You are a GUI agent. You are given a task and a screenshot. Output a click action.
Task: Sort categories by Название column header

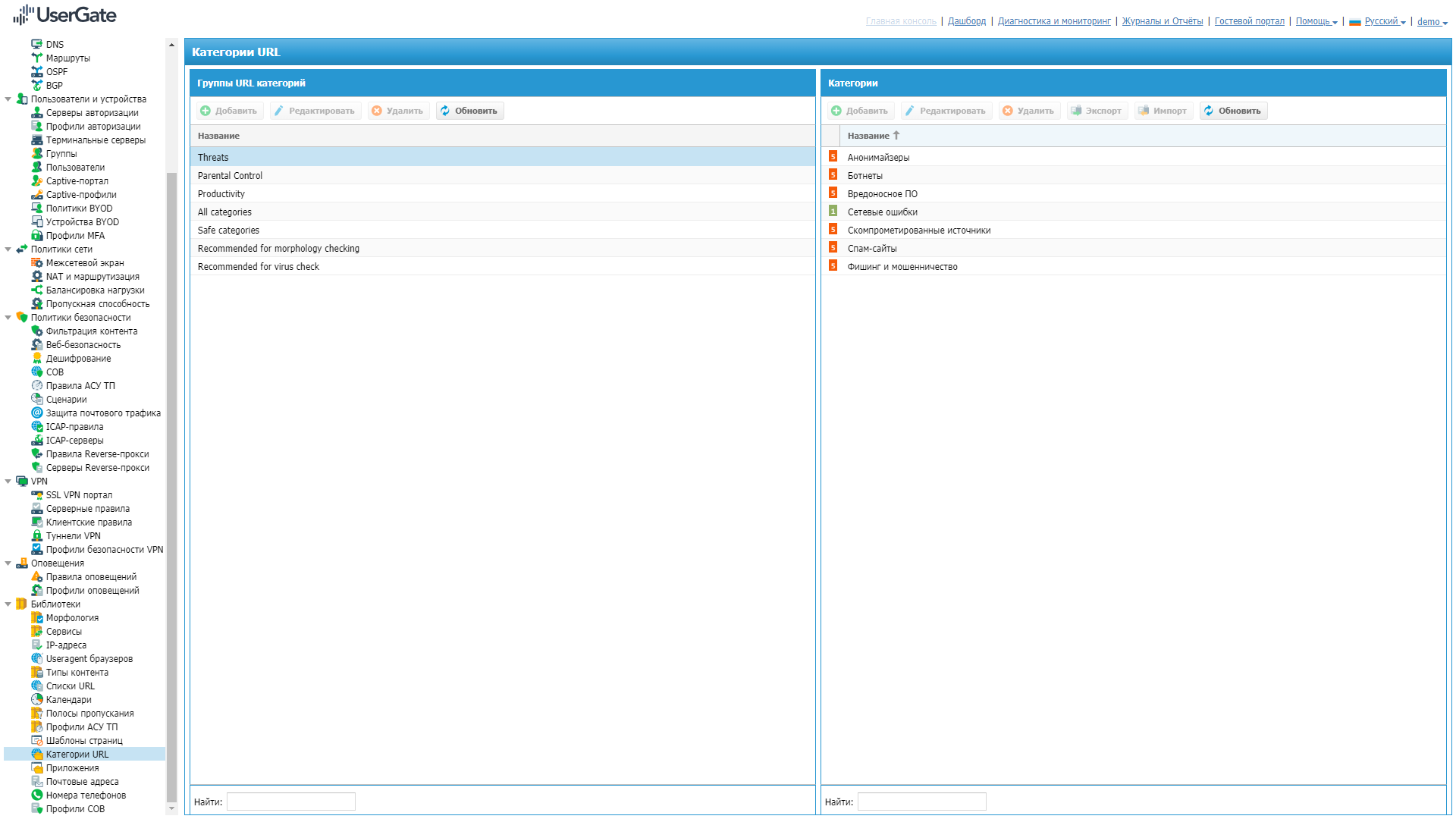click(x=868, y=136)
